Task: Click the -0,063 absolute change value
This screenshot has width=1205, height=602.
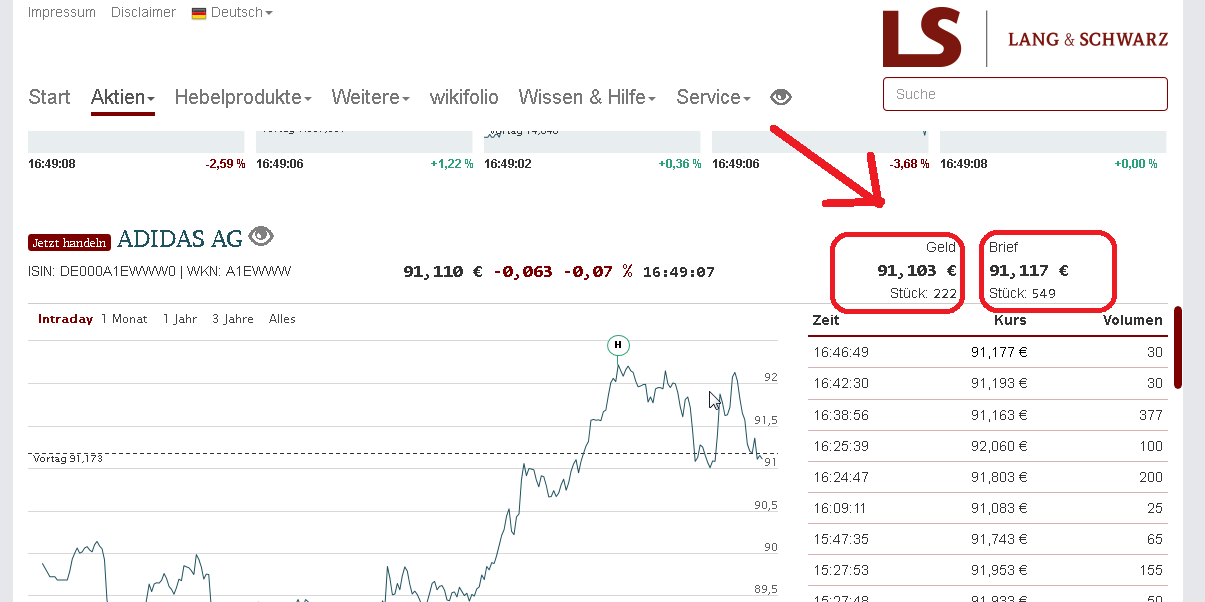Action: point(522,271)
